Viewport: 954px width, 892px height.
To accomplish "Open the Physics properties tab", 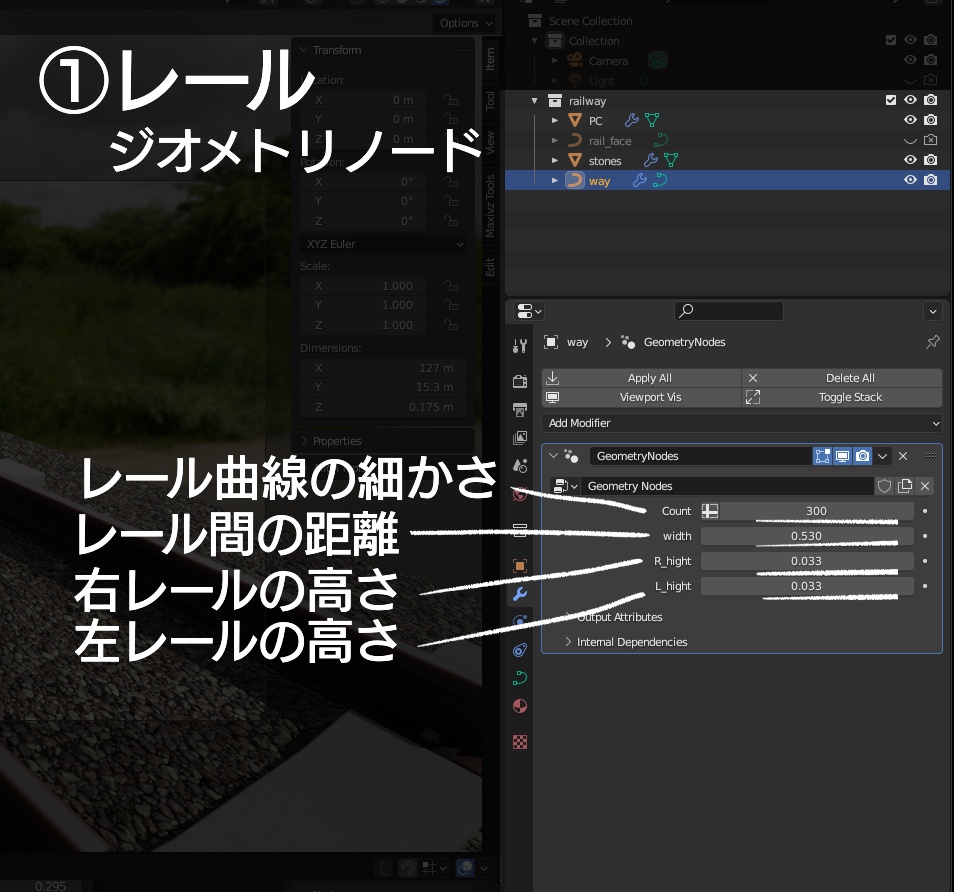I will click(519, 649).
